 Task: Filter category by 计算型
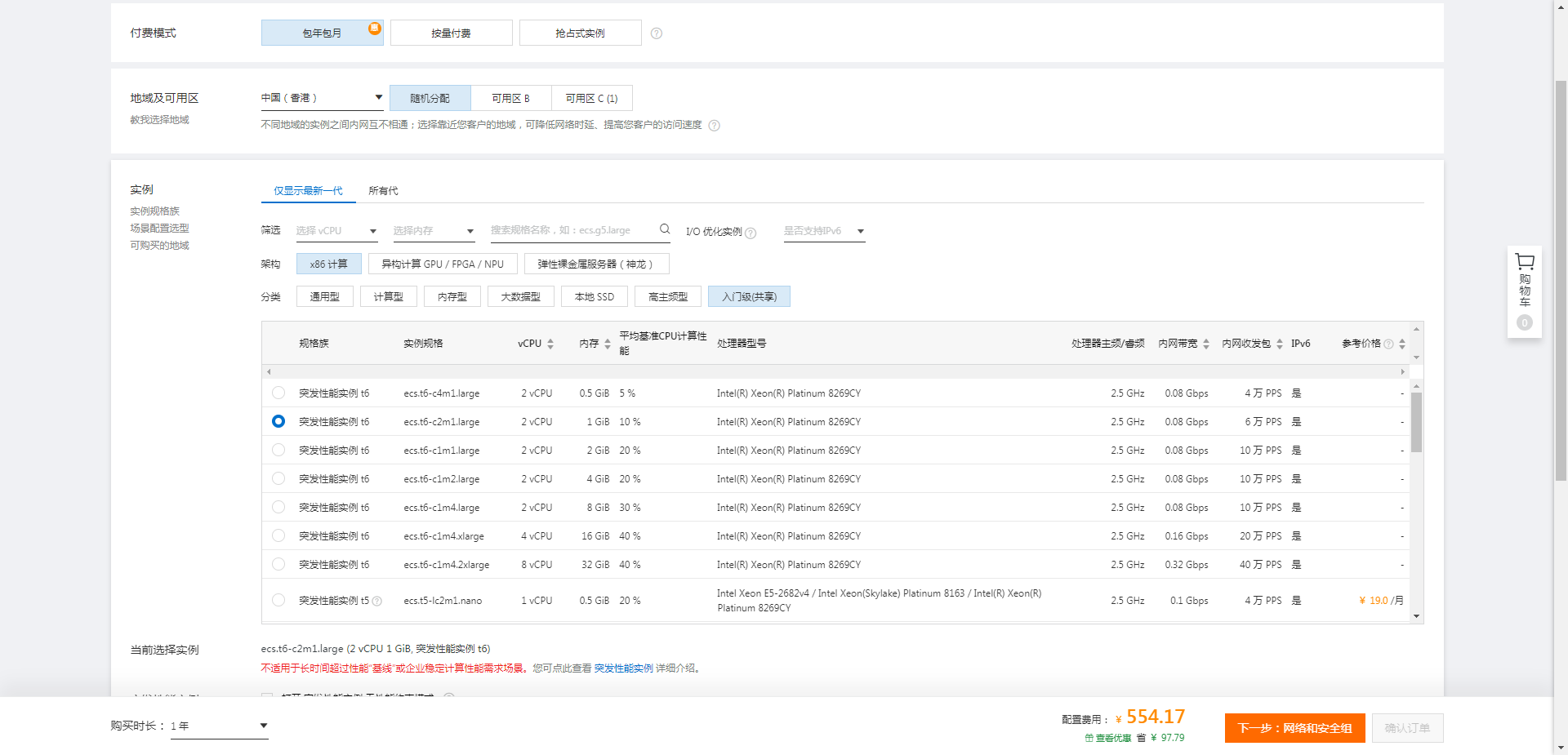388,296
